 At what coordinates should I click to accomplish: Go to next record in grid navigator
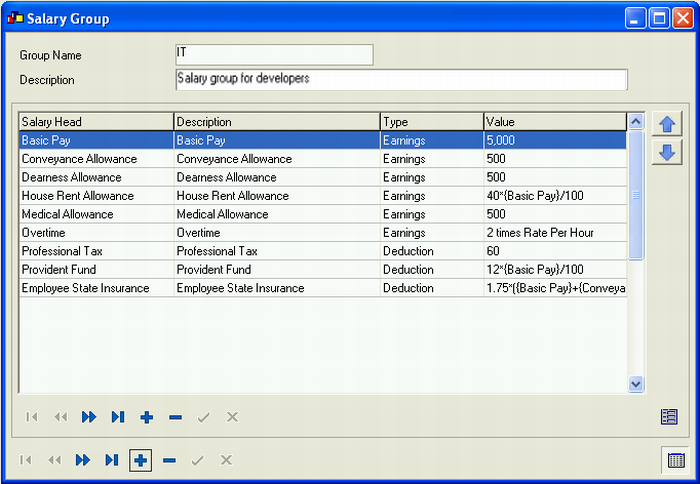89,417
